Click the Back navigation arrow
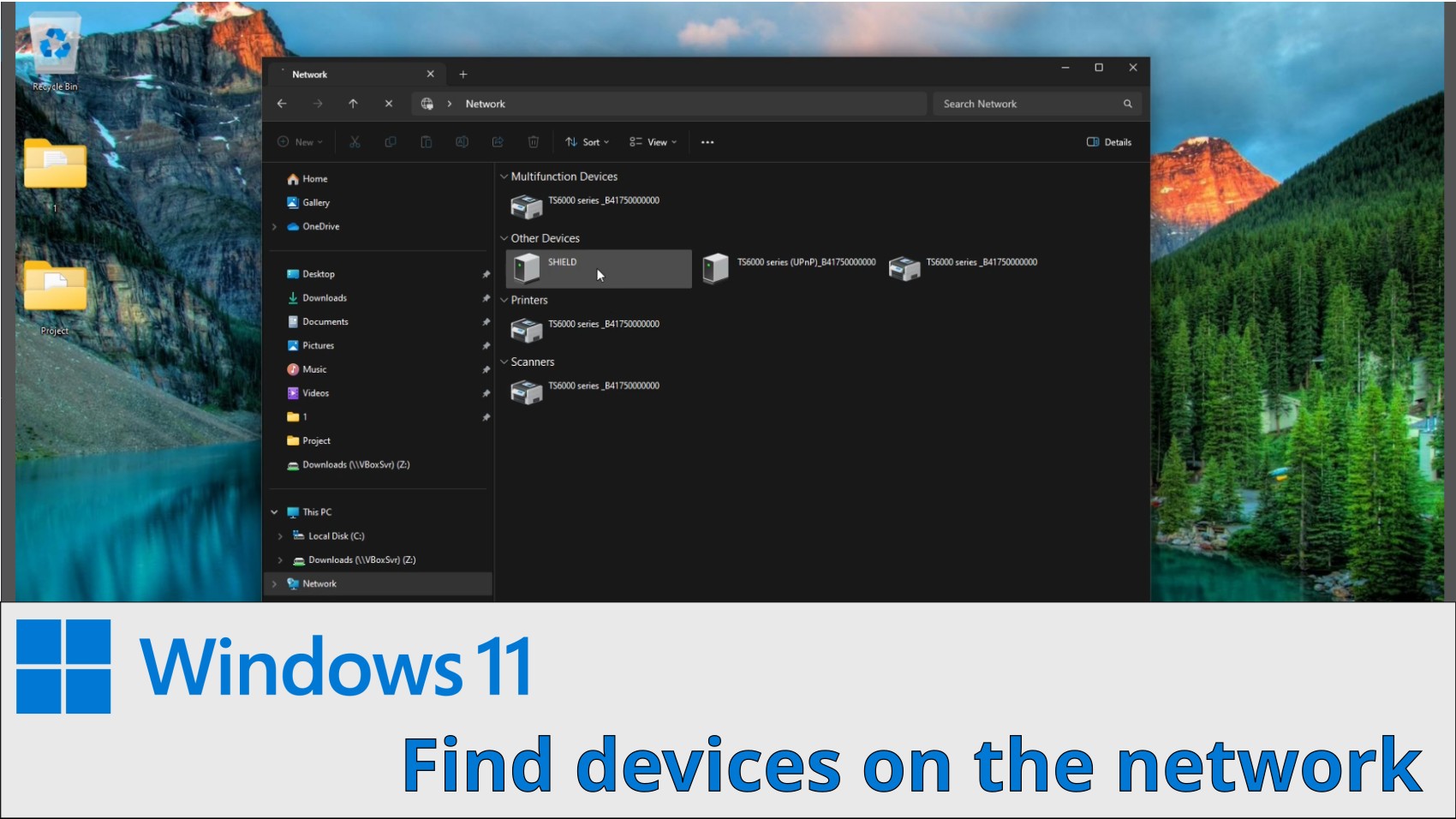This screenshot has height=819, width=1456. click(x=282, y=104)
